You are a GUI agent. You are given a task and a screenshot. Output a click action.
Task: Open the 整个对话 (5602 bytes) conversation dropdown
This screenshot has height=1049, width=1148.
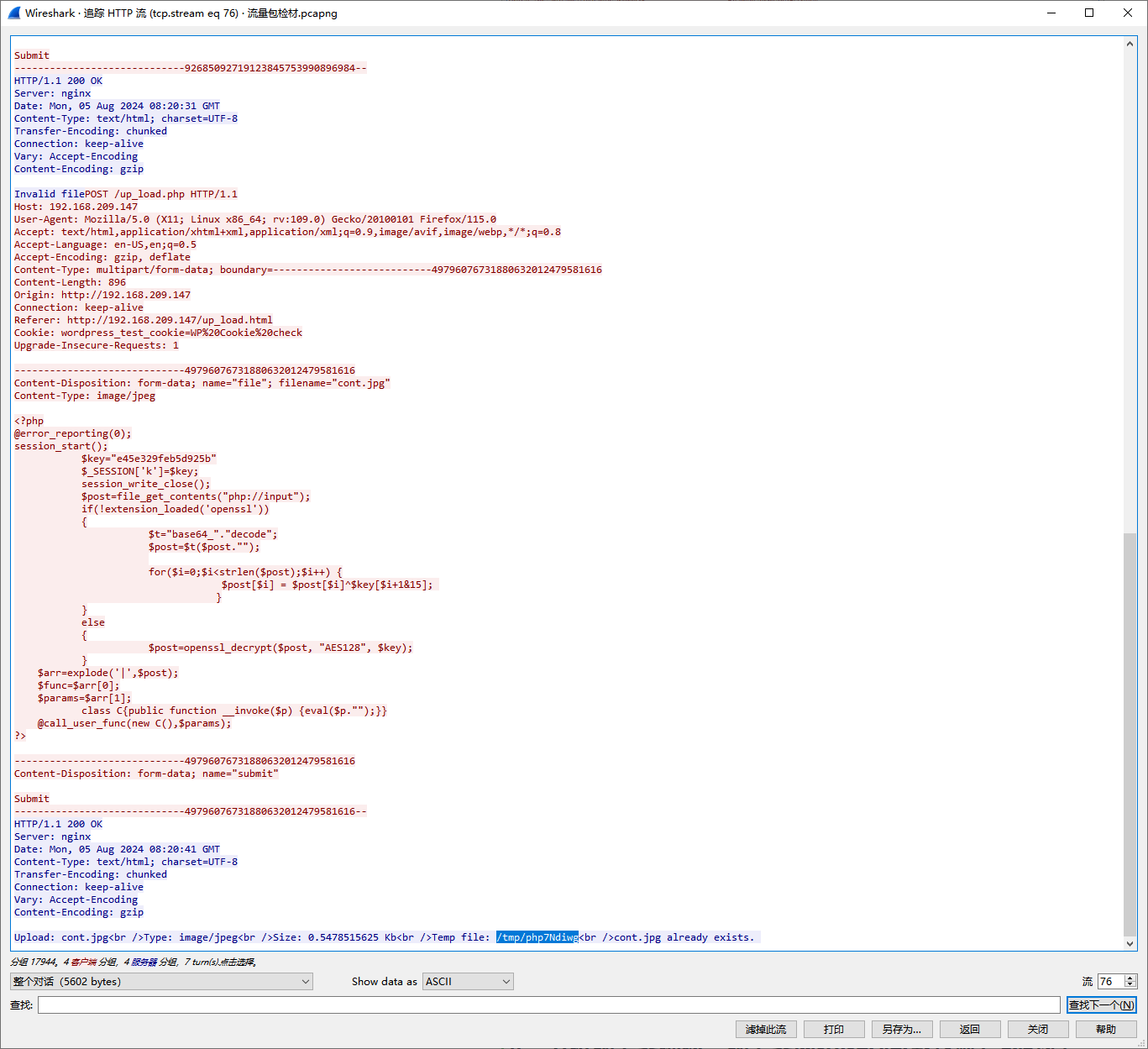(161, 981)
